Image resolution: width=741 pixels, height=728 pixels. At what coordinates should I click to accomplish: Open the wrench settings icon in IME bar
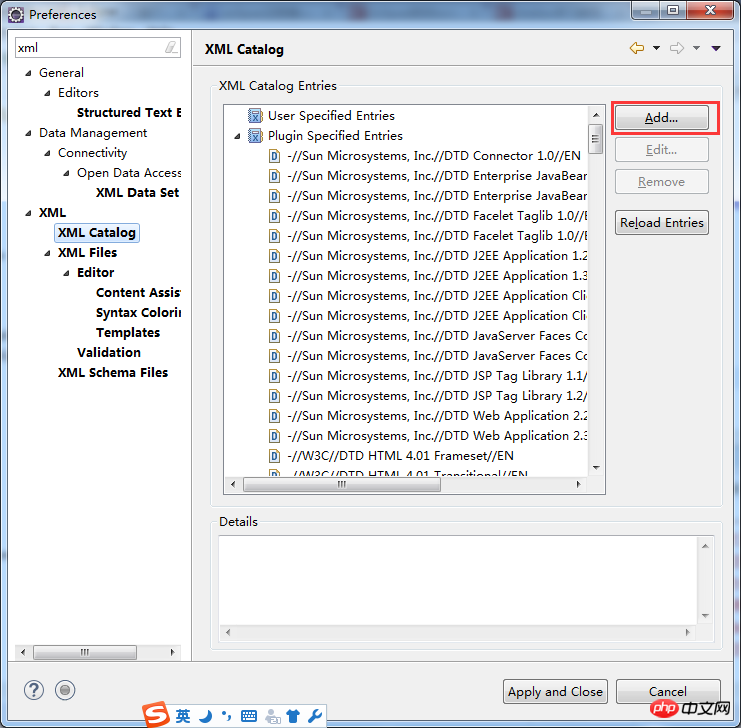pos(315,716)
